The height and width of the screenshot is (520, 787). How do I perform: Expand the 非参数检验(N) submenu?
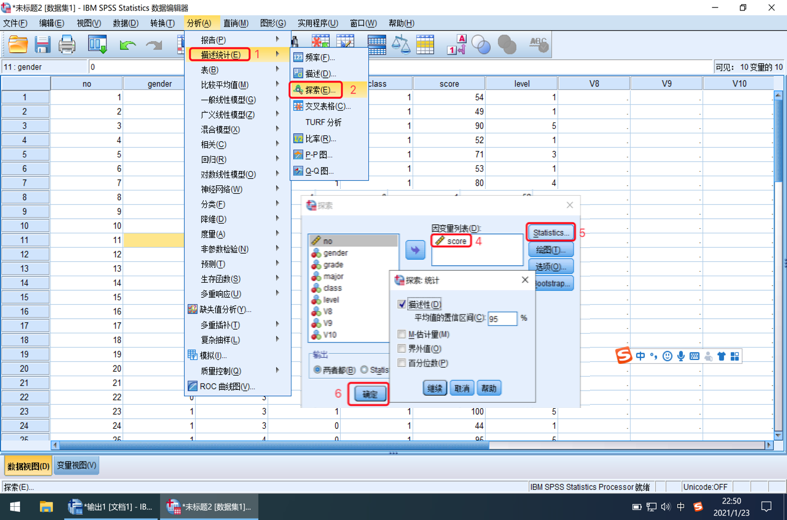click(238, 249)
